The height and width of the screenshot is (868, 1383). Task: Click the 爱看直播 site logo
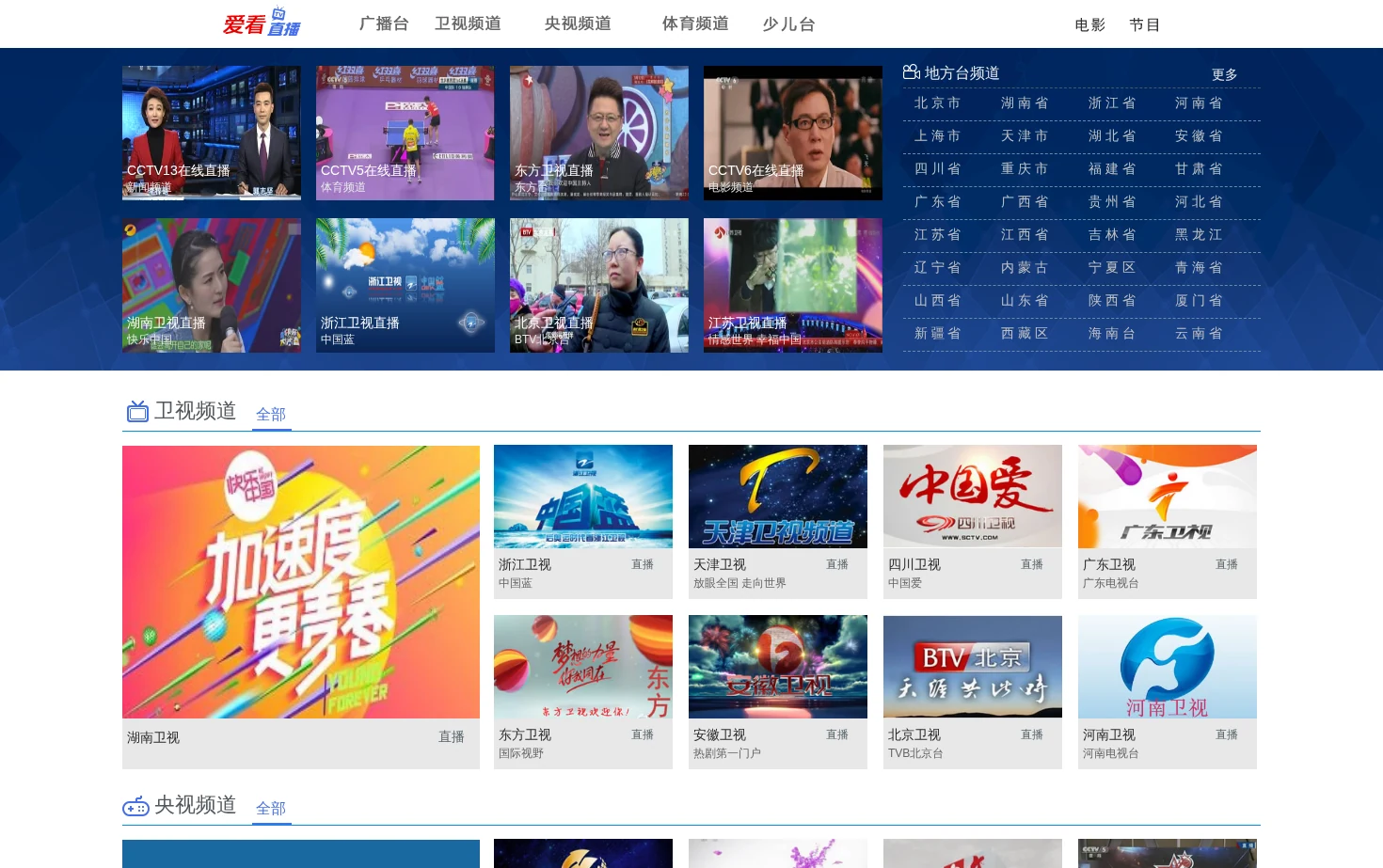(262, 23)
